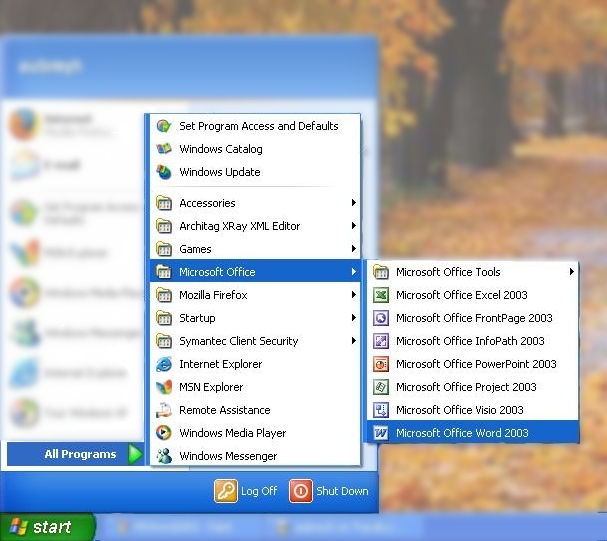Click the Windows Catalog icon
The image size is (607, 541).
coord(164,149)
